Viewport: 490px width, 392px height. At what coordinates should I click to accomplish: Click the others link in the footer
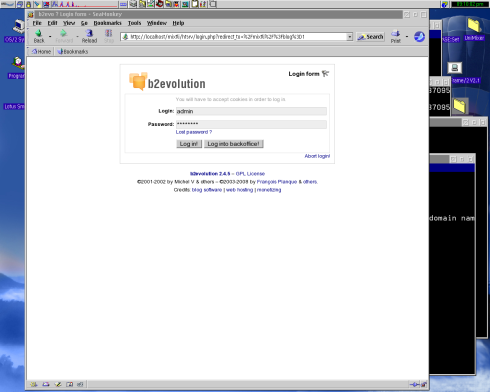pyautogui.click(x=310, y=182)
